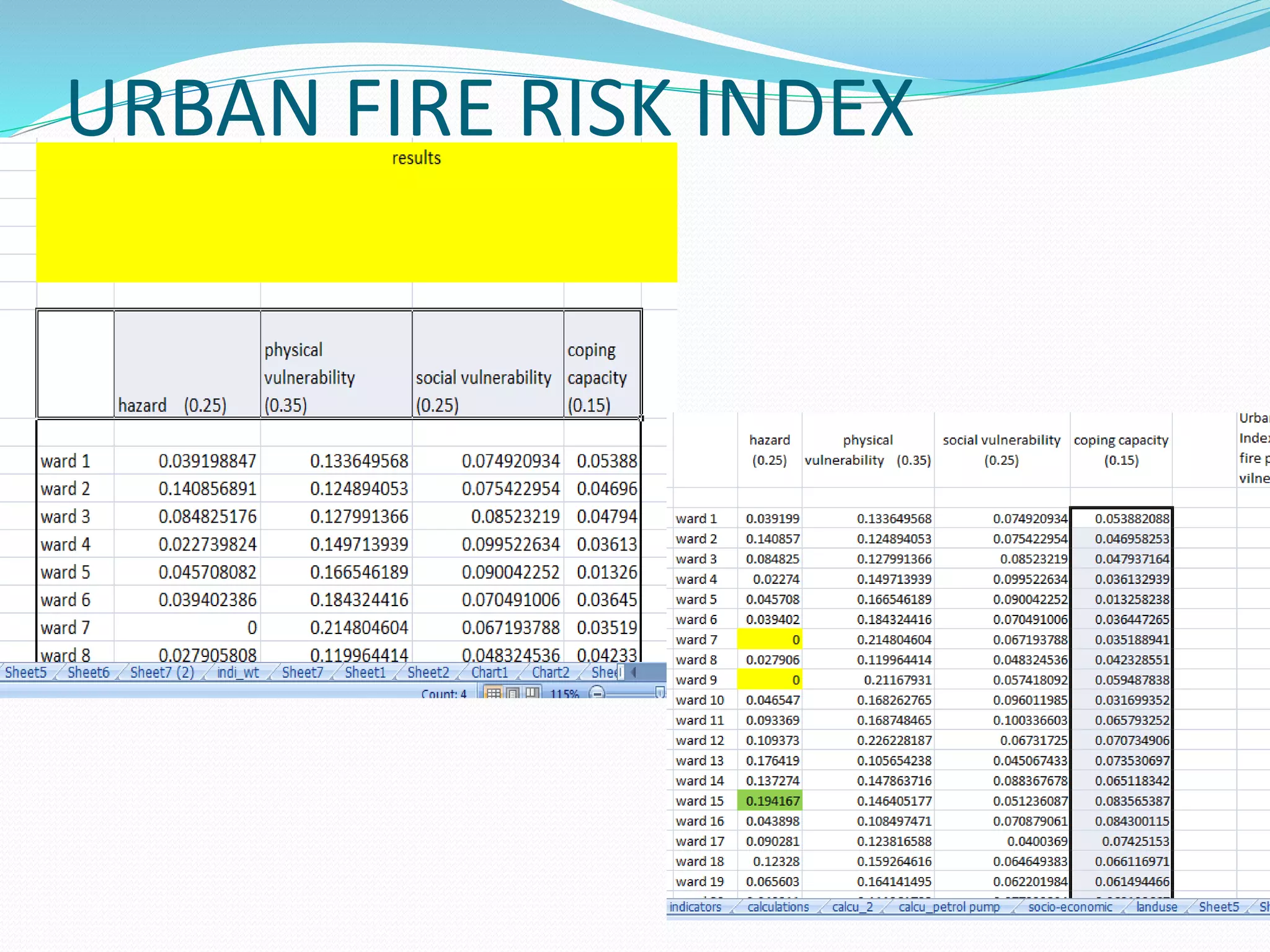Open the Sheet6 tab
The height and width of the screenshot is (952, 1270).
88,672
